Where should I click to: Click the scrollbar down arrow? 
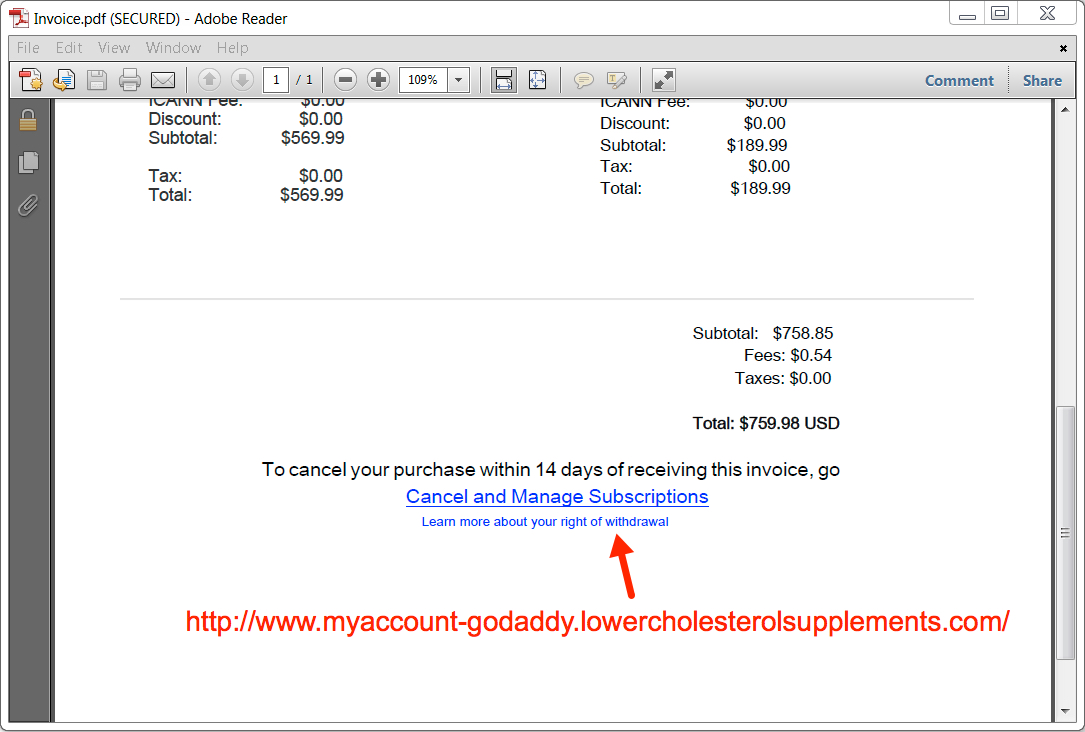pyautogui.click(x=1065, y=711)
